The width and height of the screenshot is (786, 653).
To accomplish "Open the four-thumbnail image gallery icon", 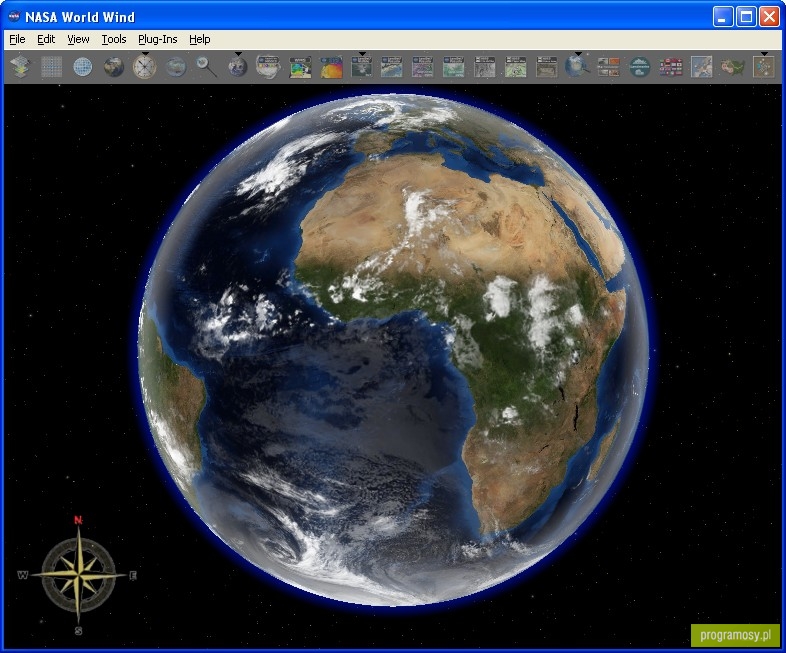I will point(609,67).
